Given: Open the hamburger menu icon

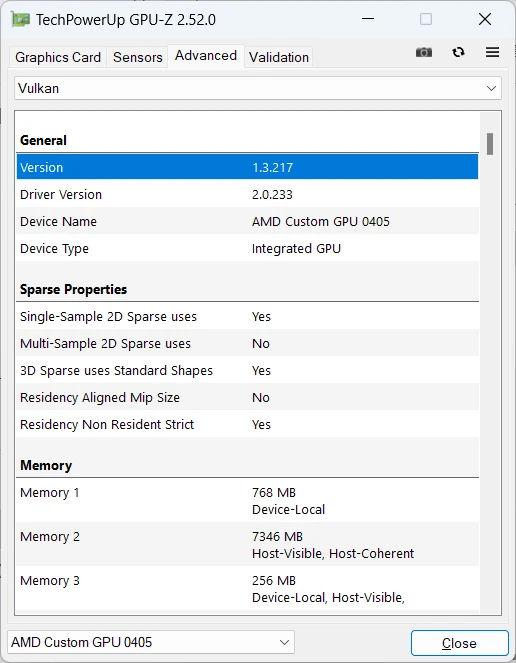Looking at the screenshot, I should pyautogui.click(x=492, y=52).
